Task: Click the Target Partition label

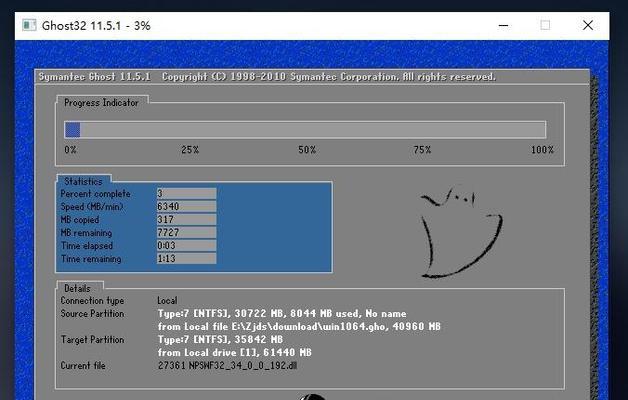Action: [93, 340]
